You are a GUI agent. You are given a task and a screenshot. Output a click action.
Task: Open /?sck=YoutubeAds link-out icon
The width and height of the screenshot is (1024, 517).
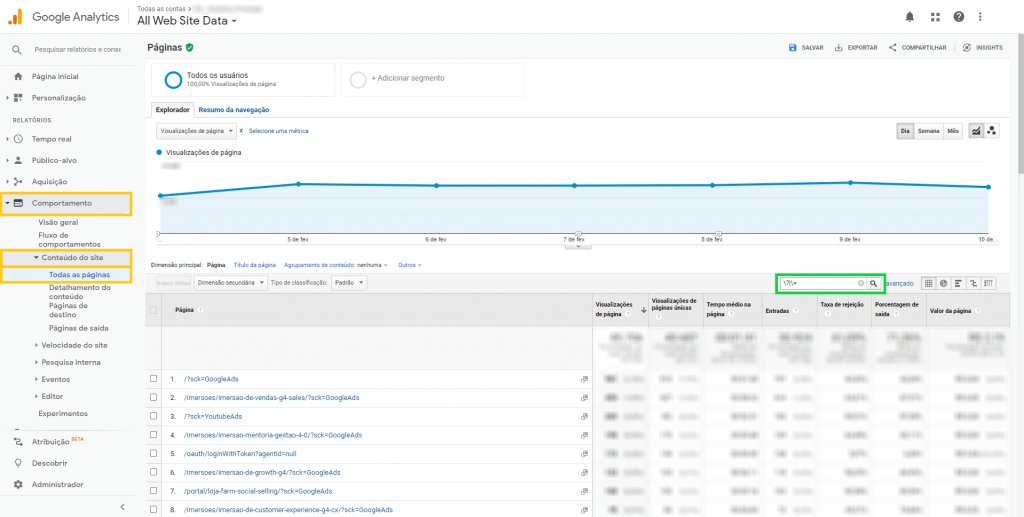[584, 416]
